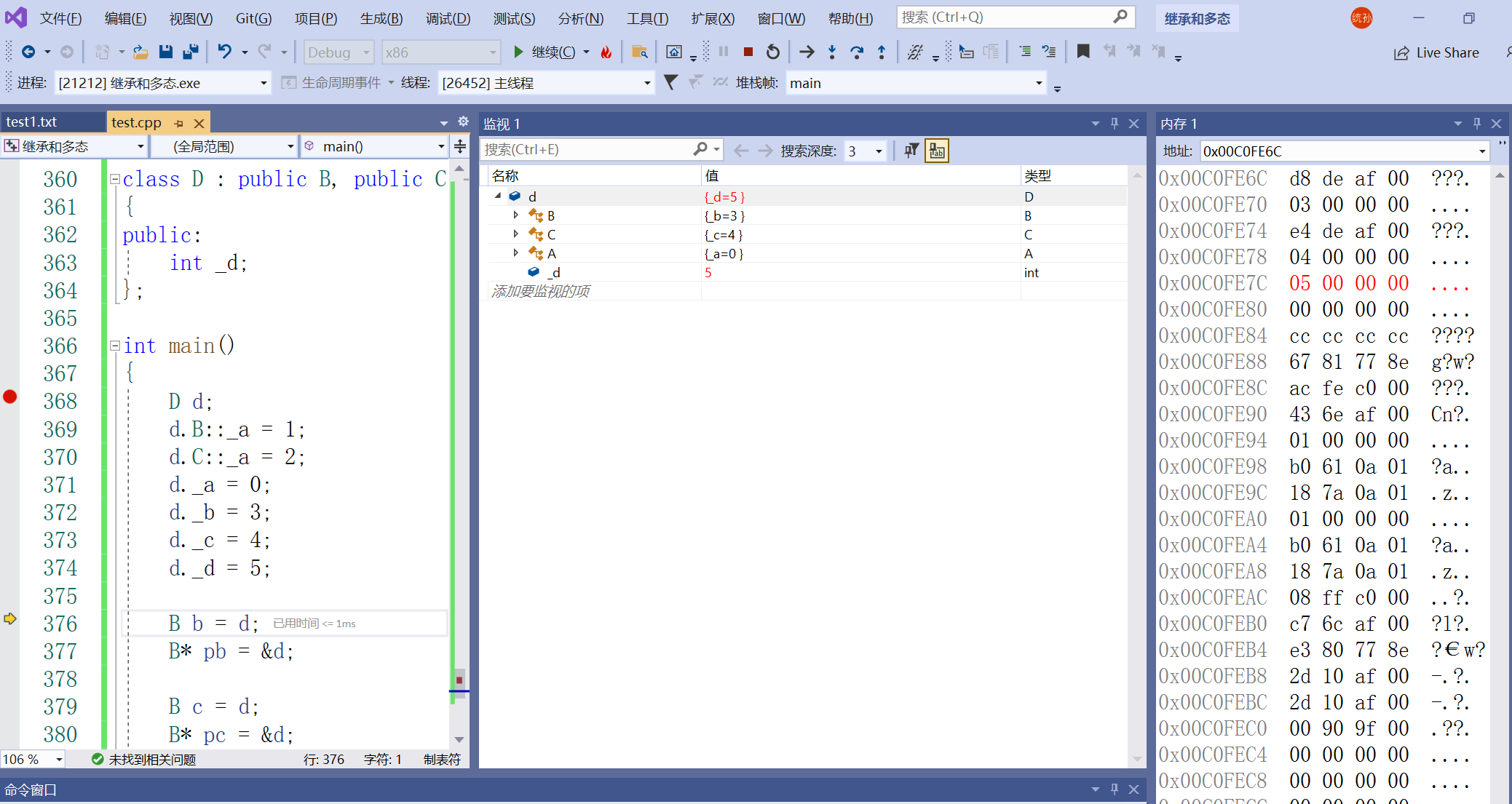
Task: Click the 添加要监视的项 add watch row
Action: click(540, 291)
